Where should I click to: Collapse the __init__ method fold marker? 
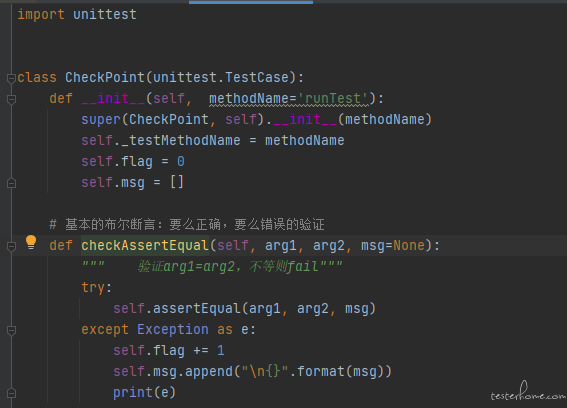11,99
